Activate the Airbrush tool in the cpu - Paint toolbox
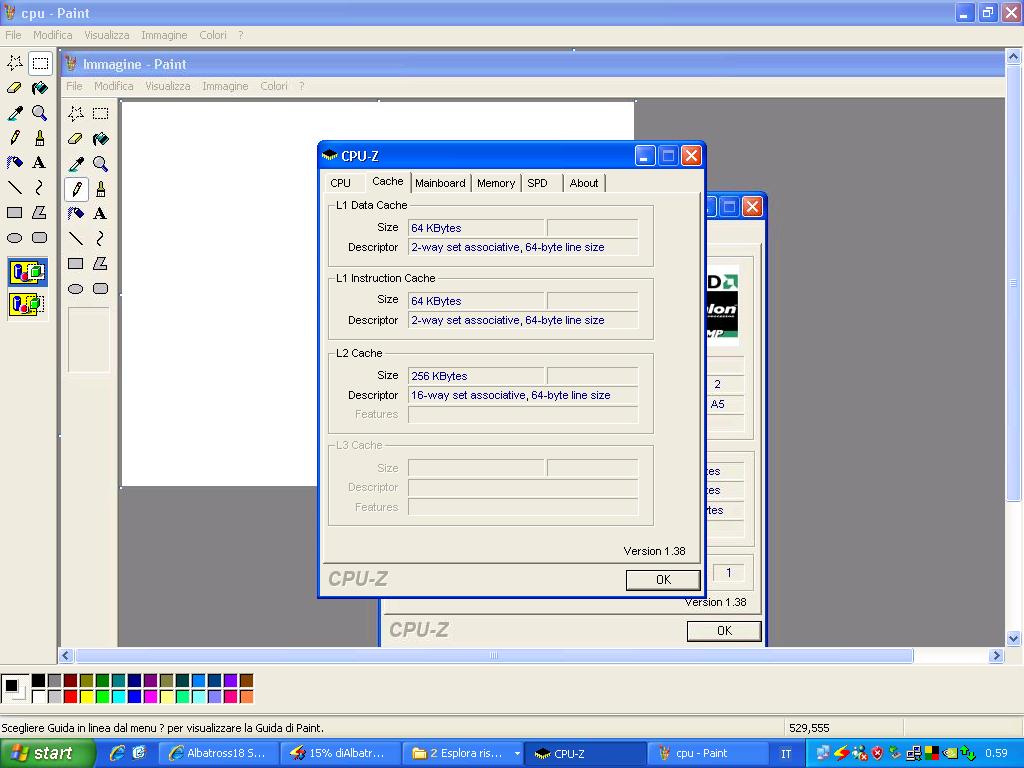 point(15,163)
